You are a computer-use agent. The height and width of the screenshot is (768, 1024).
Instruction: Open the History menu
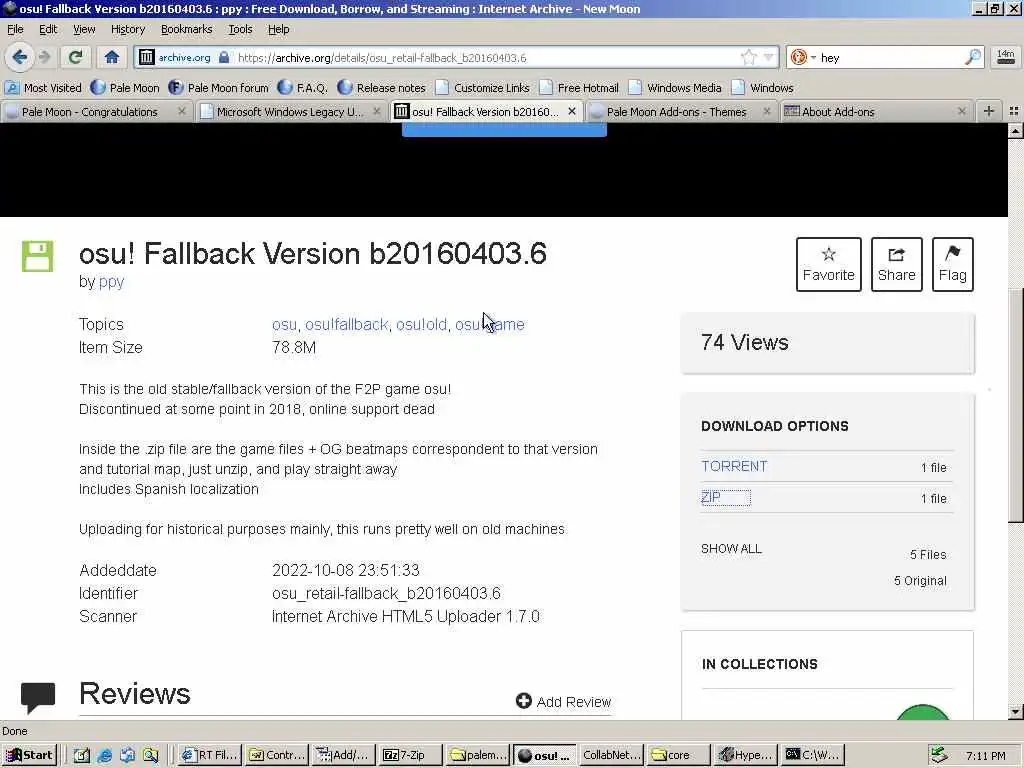[128, 29]
